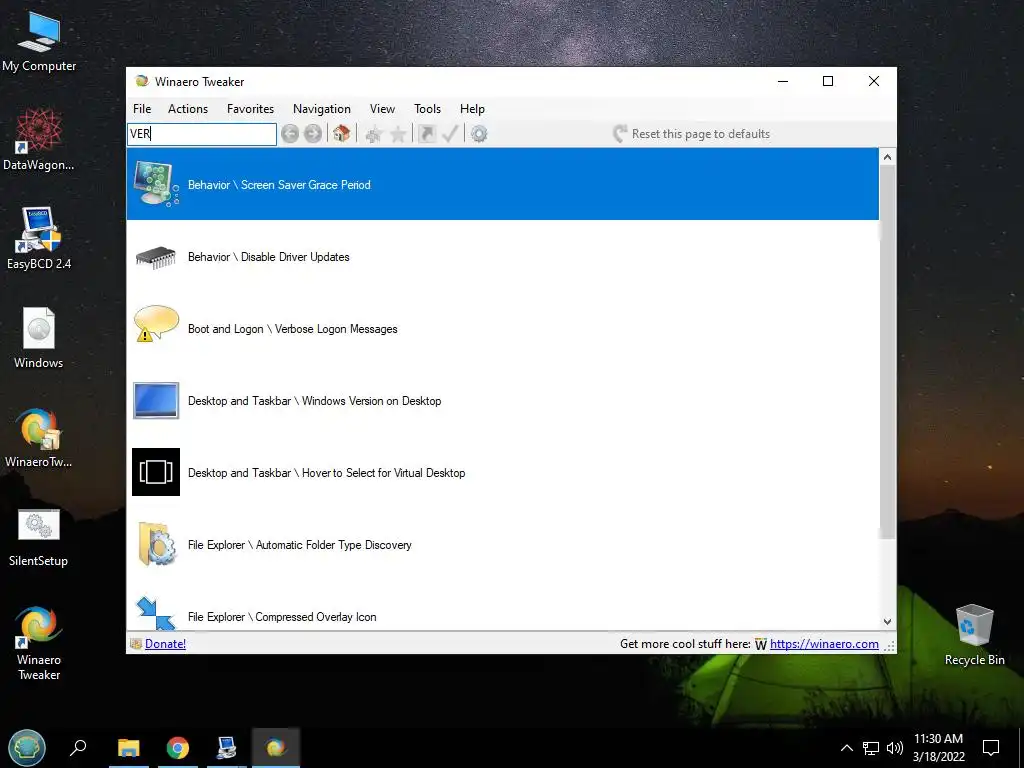Open the View menu
Screen dimensions: 1024x768
tap(382, 109)
